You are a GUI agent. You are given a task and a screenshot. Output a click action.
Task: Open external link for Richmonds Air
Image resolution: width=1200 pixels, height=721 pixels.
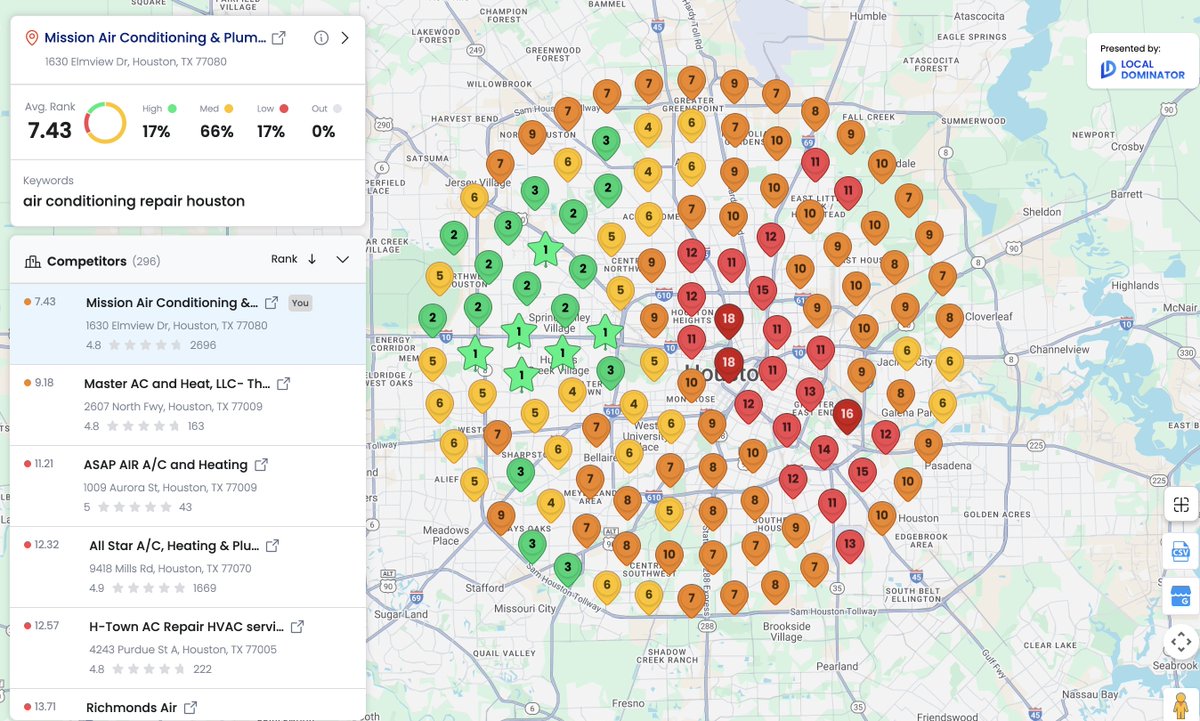(x=190, y=708)
